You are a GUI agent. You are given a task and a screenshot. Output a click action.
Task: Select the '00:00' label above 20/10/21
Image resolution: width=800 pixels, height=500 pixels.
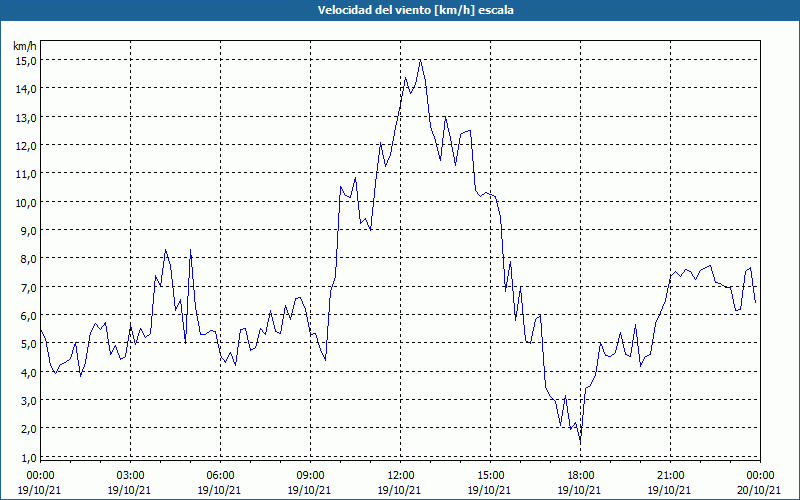tap(760, 476)
